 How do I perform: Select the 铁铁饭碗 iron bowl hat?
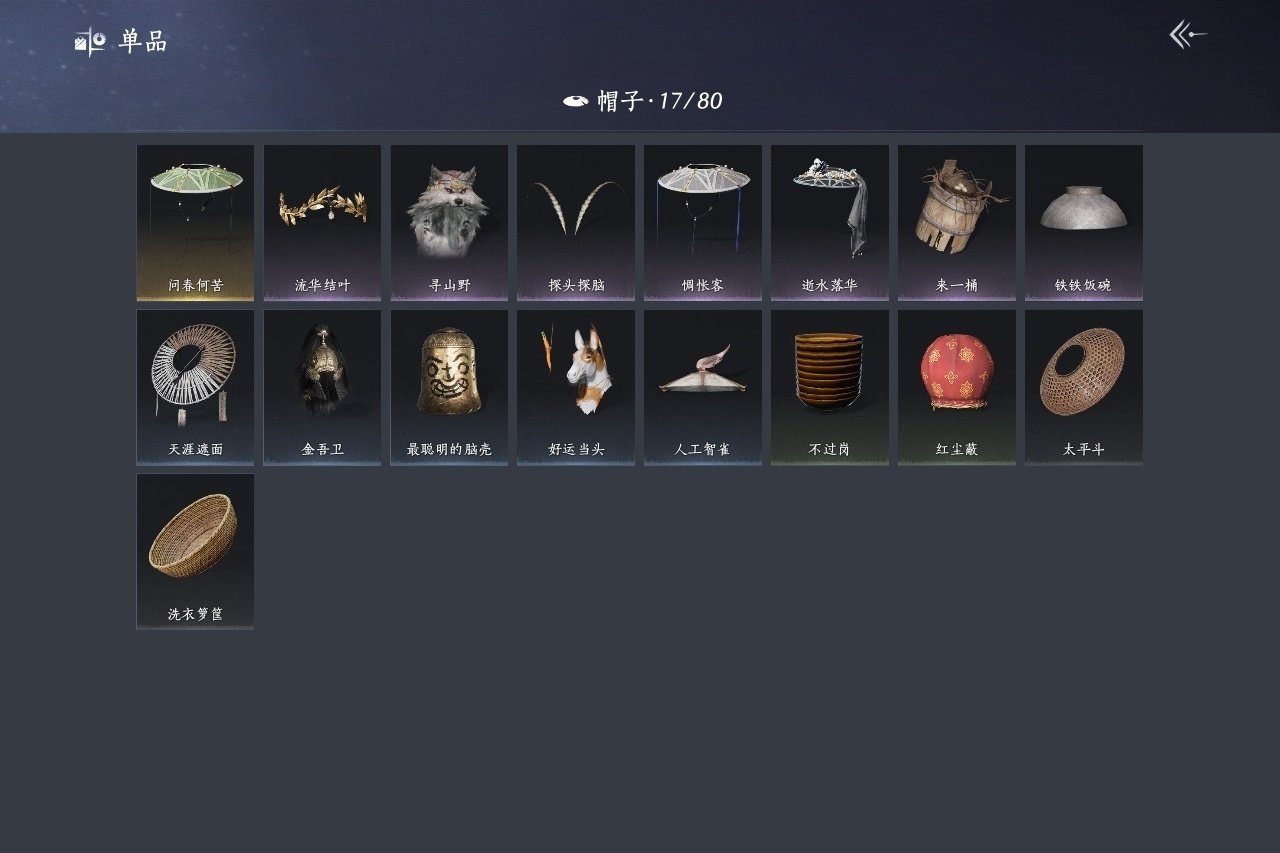[x=1084, y=223]
